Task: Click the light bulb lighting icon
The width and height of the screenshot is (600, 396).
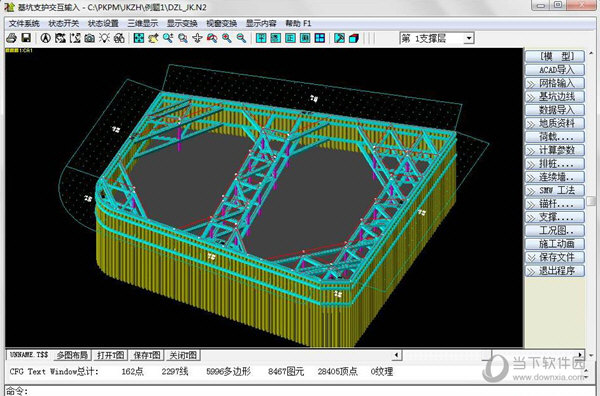Action: (x=104, y=38)
